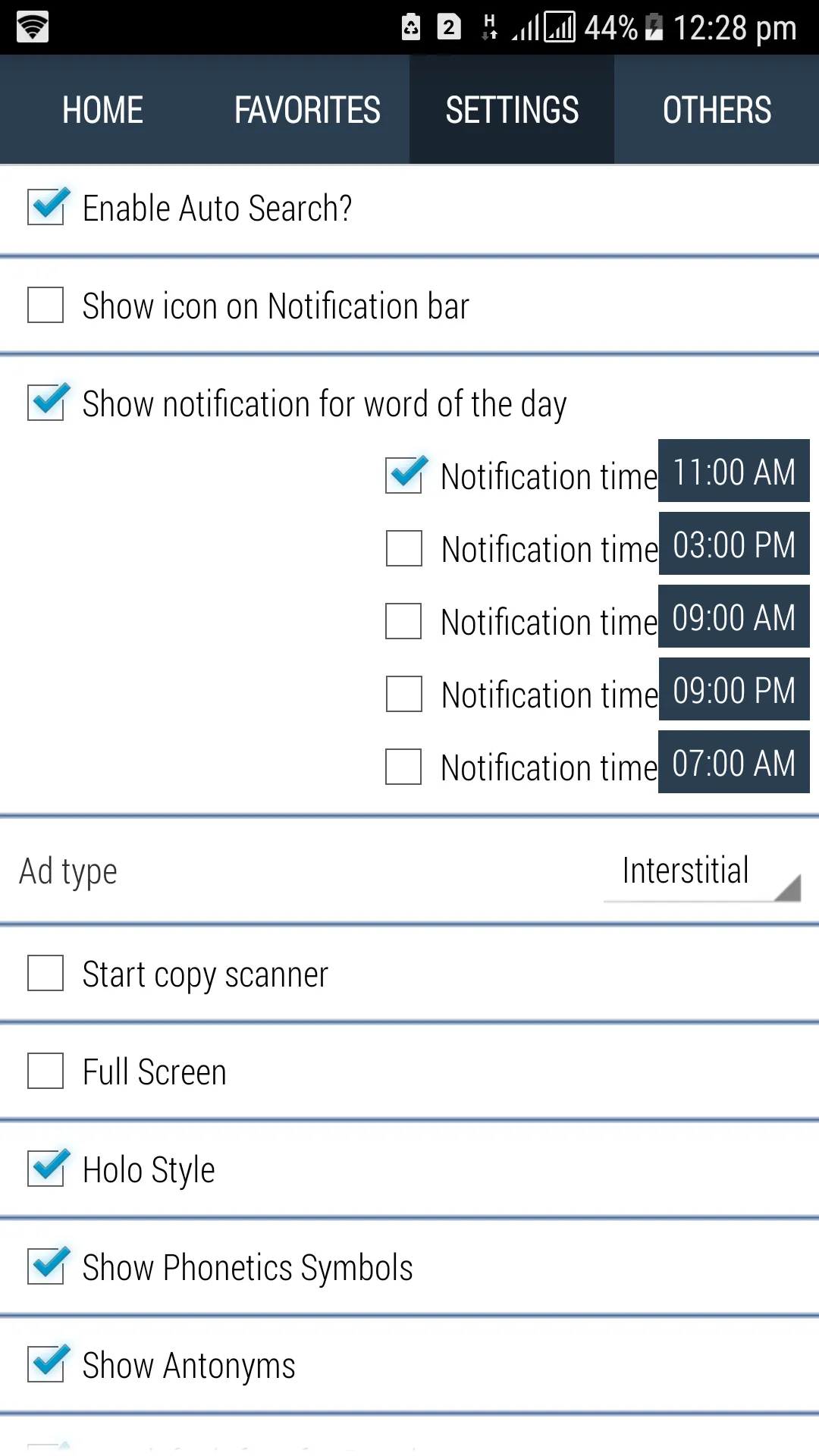Enable Show icon on Notification bar
Screen dimensions: 819x1456
click(45, 305)
